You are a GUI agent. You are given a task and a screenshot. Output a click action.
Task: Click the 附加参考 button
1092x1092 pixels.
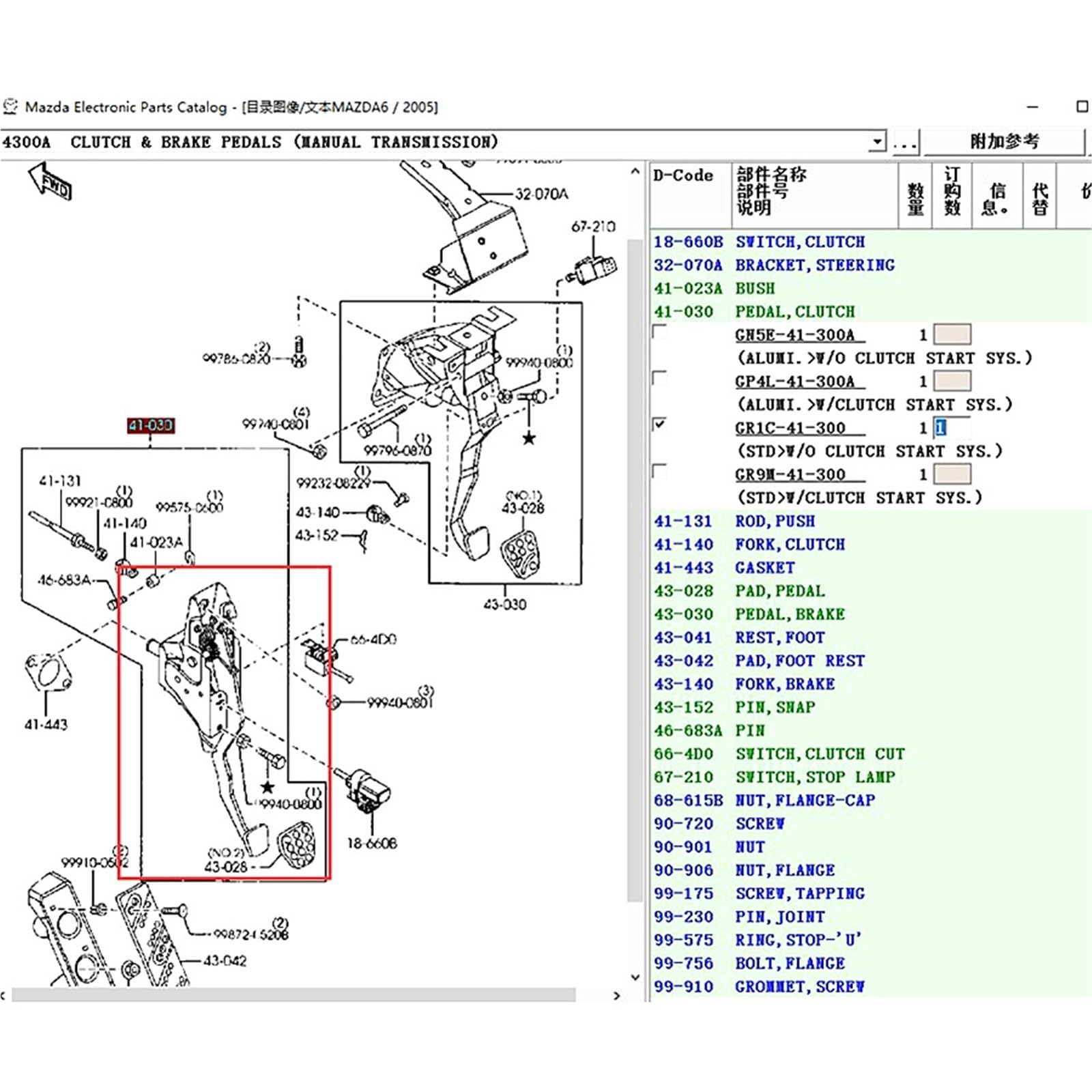pos(1004,142)
